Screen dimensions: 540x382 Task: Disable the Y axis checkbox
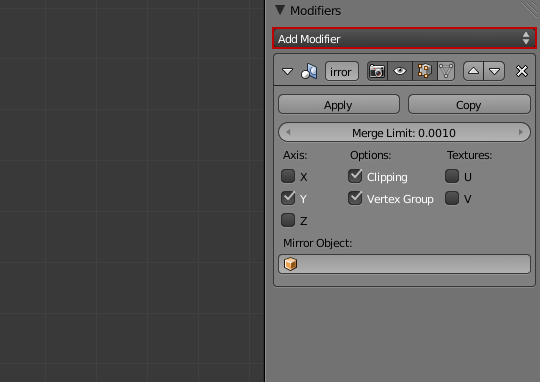click(x=288, y=198)
